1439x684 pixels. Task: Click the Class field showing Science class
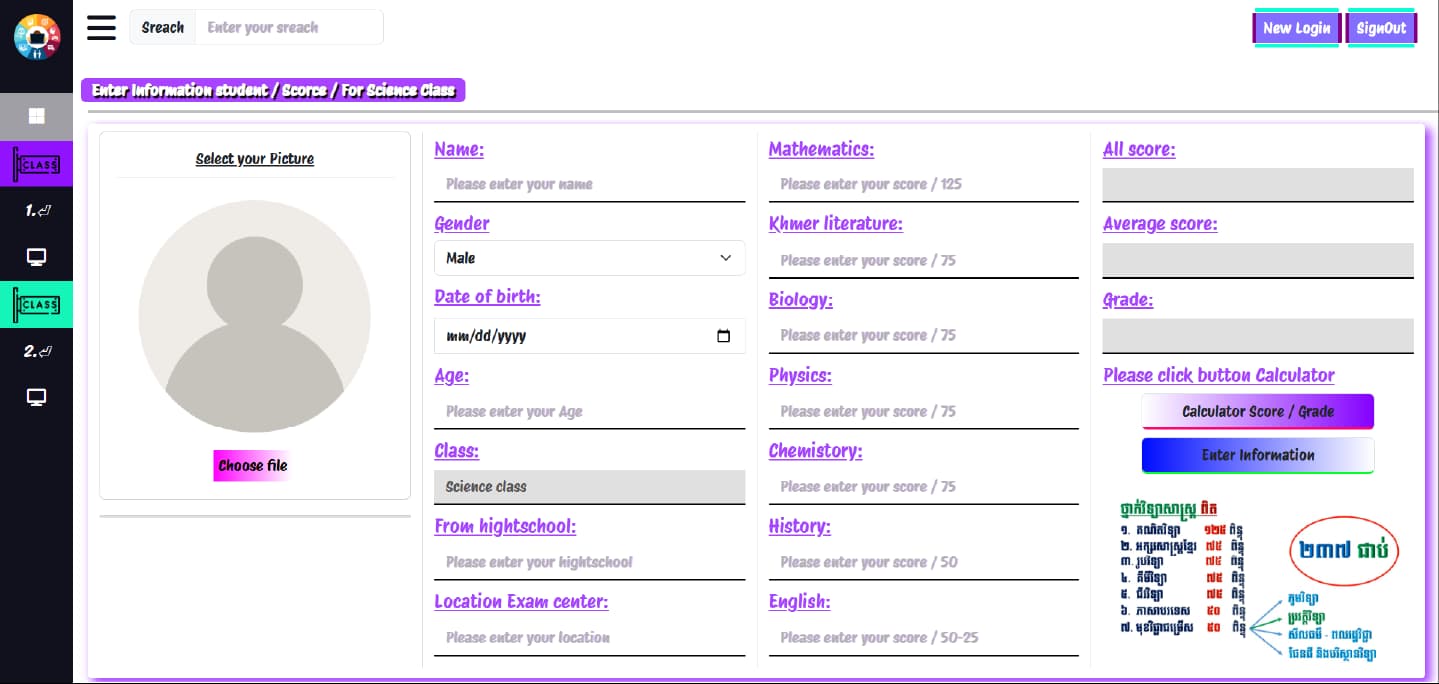click(590, 487)
